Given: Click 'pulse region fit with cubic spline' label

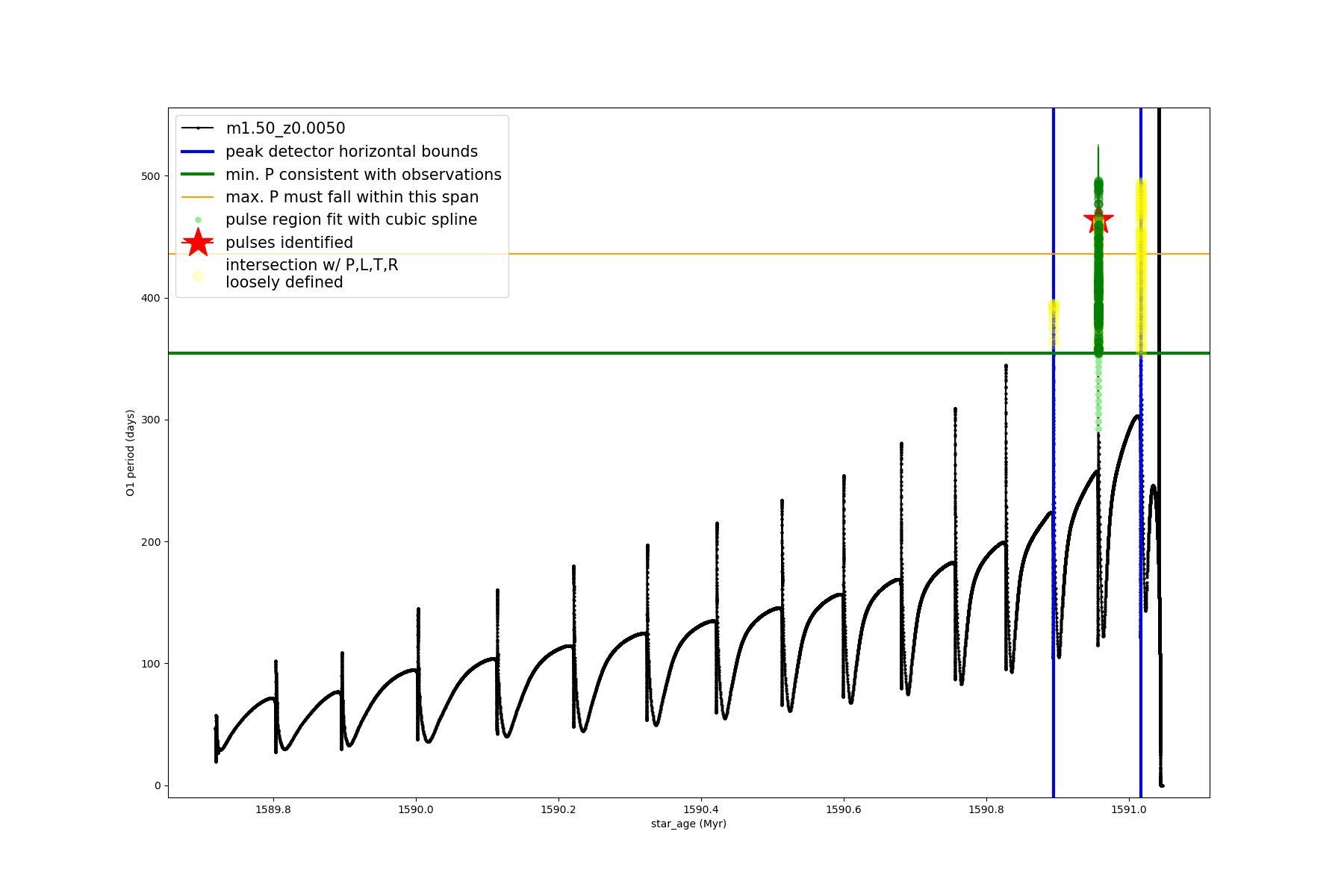Looking at the screenshot, I should pos(351,220).
